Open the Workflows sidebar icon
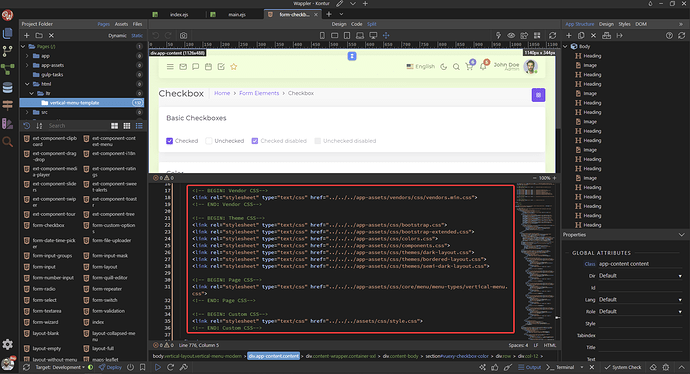690x374 pixels. click(7, 69)
